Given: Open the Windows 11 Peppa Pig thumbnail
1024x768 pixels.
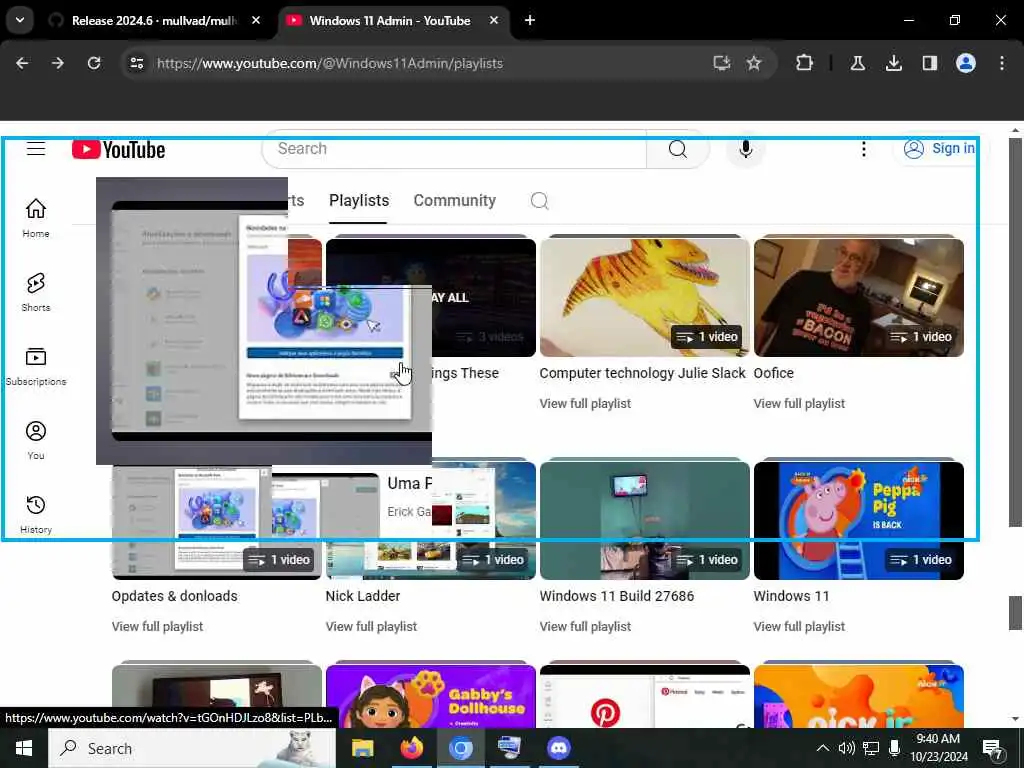Looking at the screenshot, I should tap(859, 520).
